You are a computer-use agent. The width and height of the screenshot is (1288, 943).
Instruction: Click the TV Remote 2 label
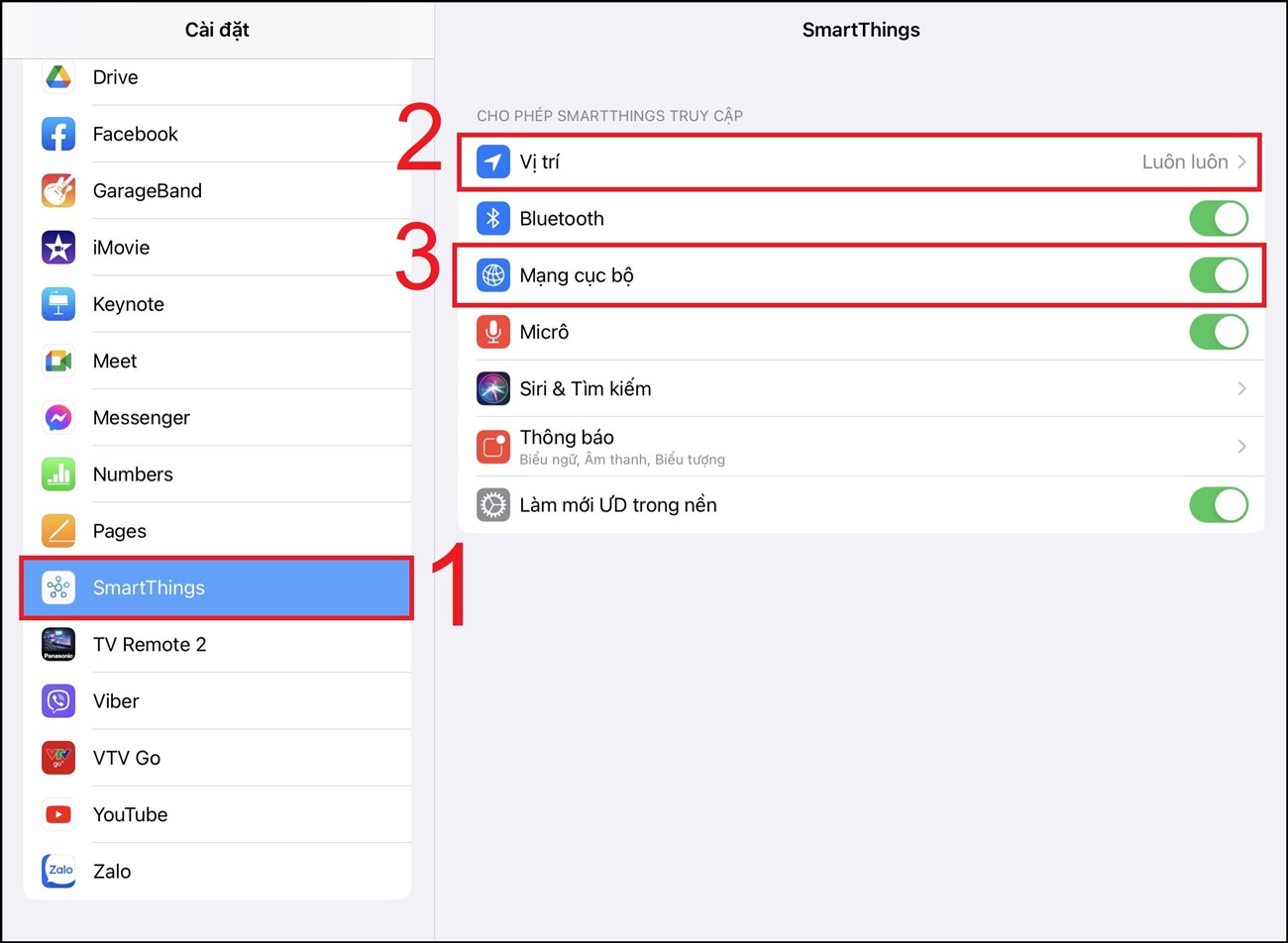pos(150,645)
